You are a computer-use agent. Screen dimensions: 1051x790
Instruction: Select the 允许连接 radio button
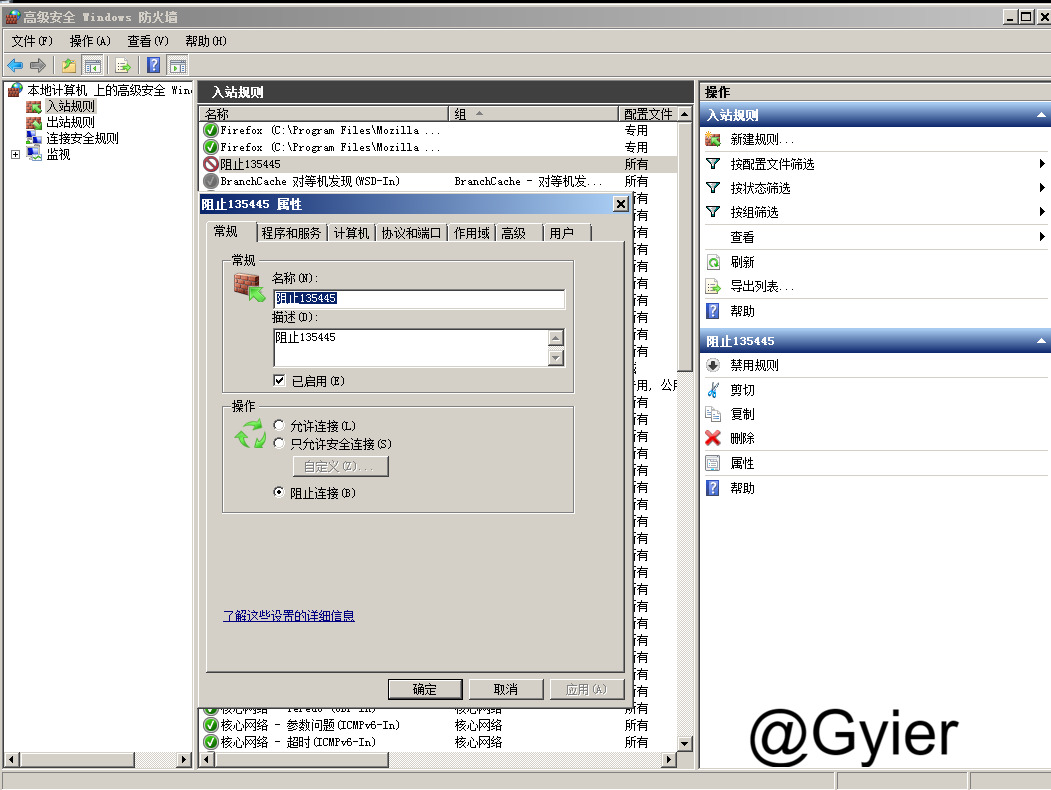point(280,425)
